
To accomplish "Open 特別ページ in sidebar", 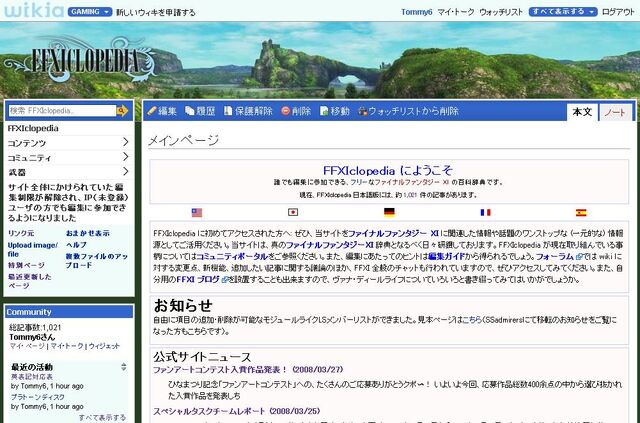I will point(26,265).
